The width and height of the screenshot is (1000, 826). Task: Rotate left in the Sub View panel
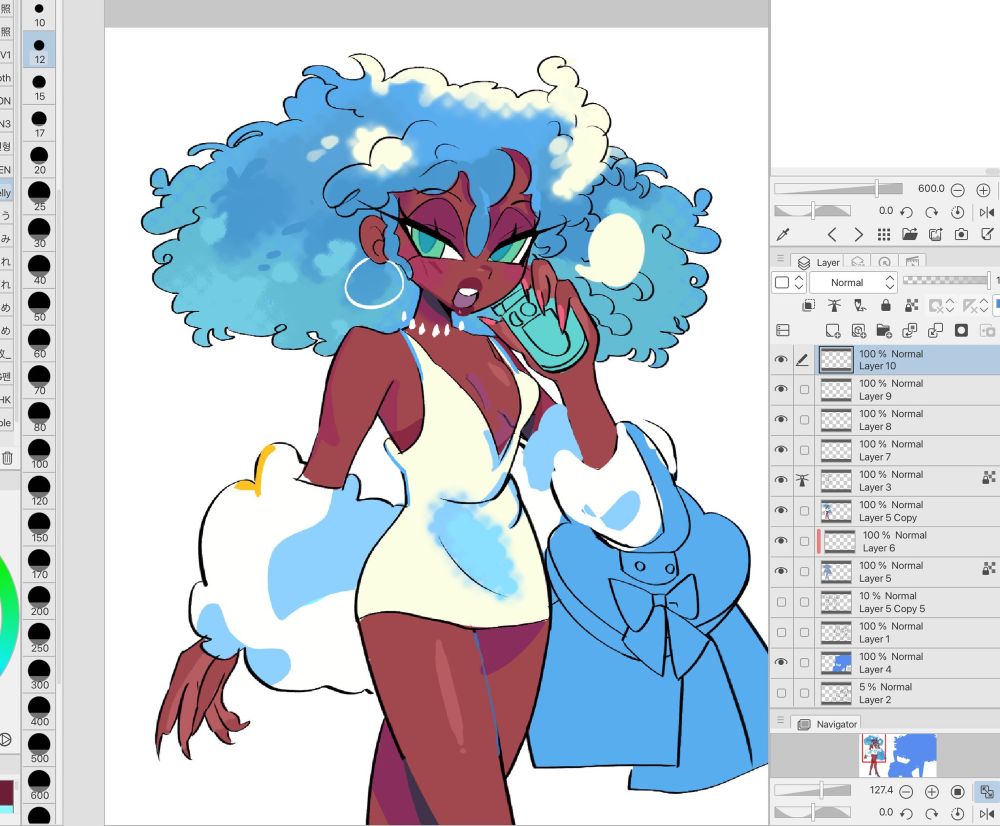coord(906,212)
